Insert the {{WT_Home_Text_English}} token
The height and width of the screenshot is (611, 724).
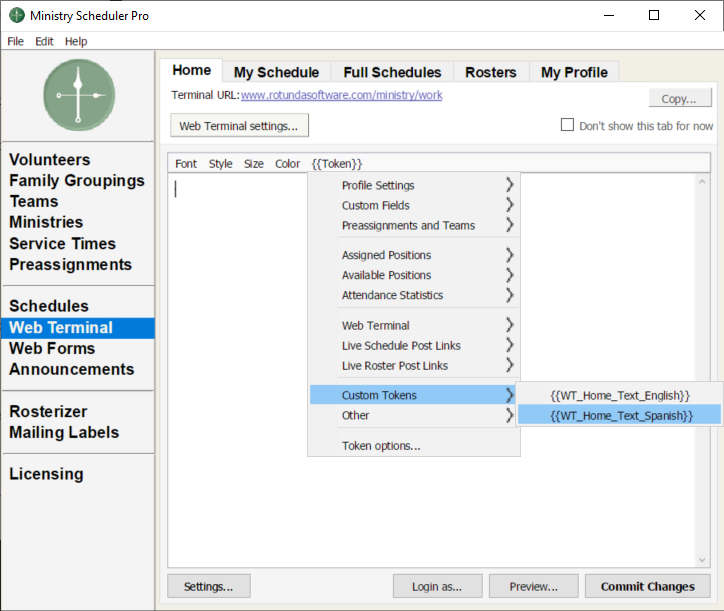620,395
